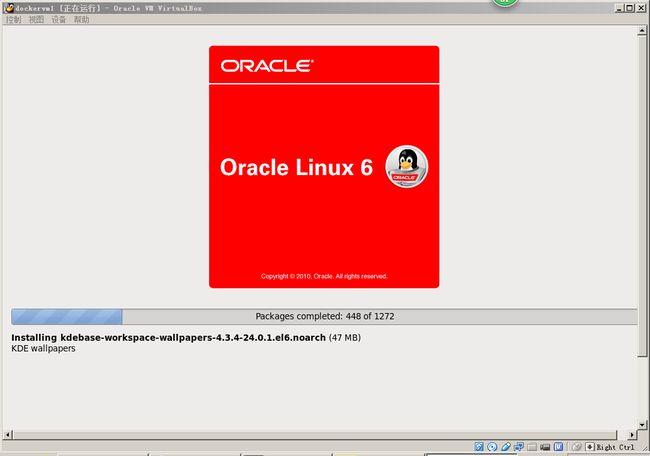Open the 设备 (Devices) menu

coord(58,19)
